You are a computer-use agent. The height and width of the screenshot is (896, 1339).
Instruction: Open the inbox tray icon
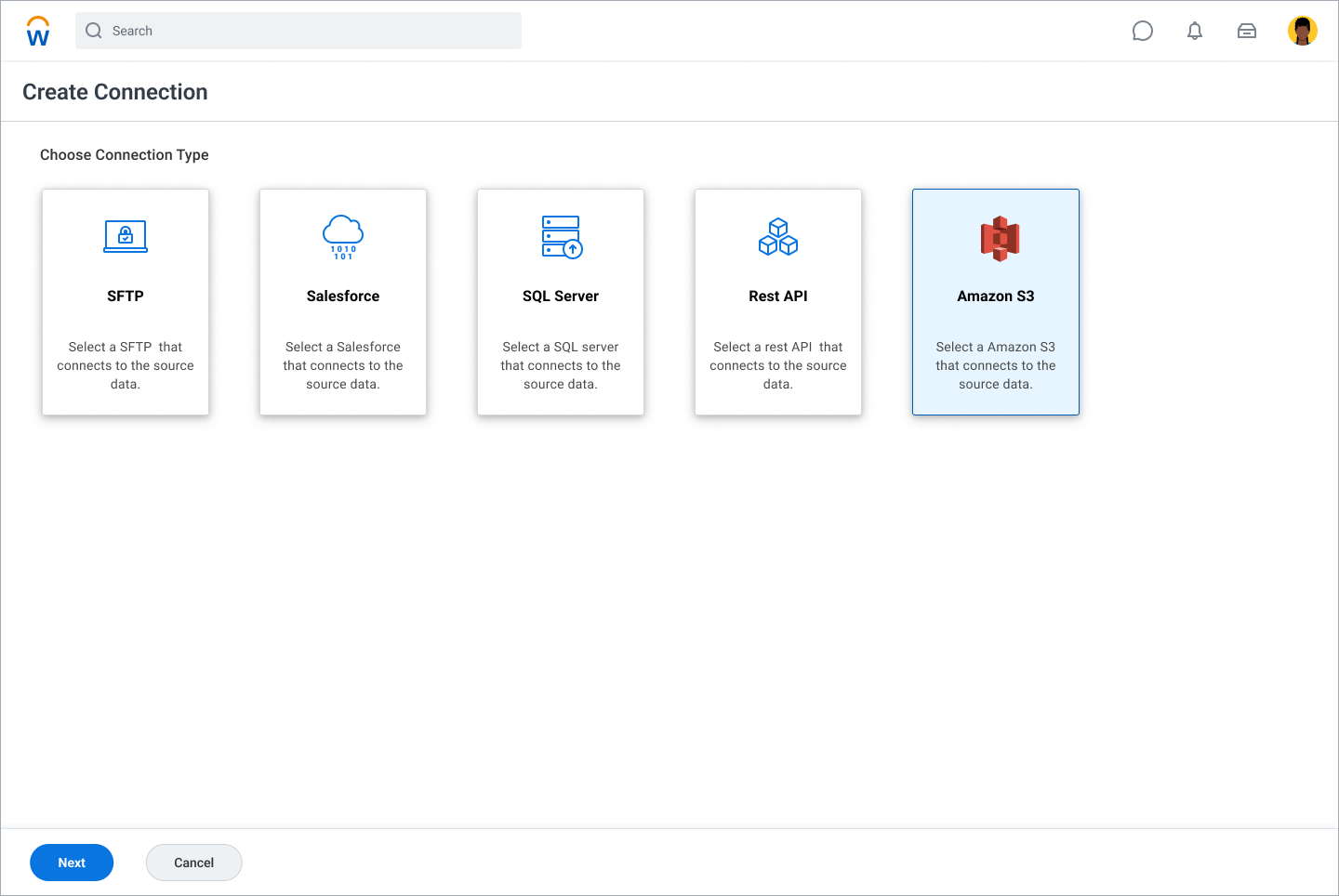click(x=1247, y=31)
